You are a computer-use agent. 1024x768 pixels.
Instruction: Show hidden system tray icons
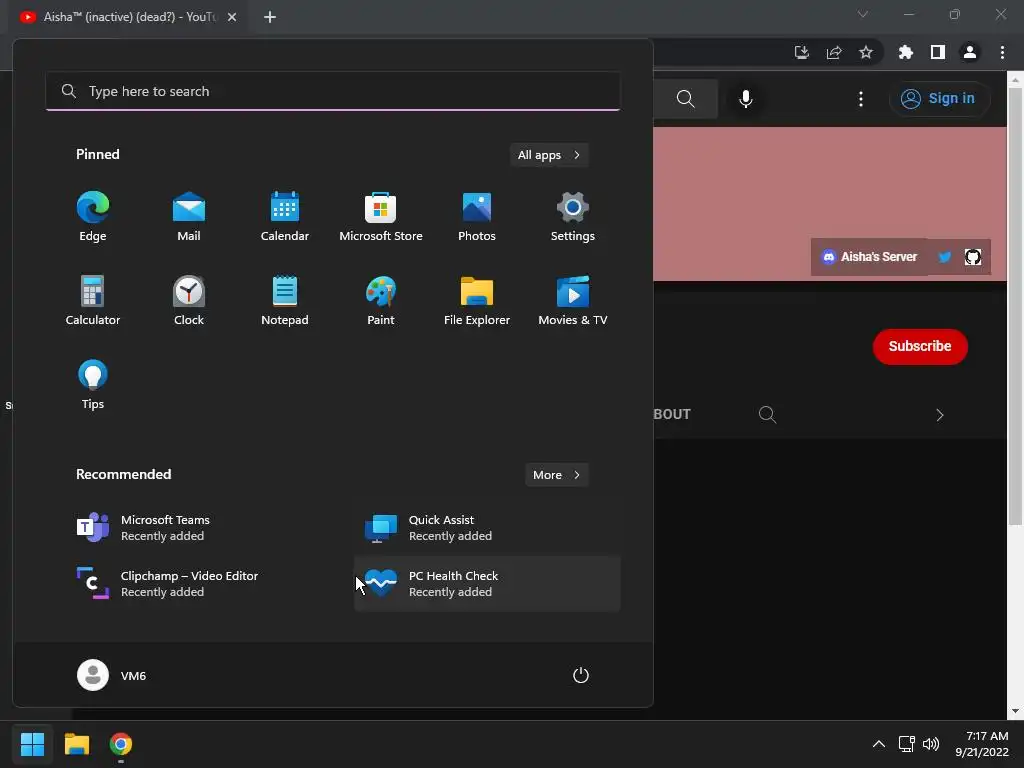pos(879,744)
